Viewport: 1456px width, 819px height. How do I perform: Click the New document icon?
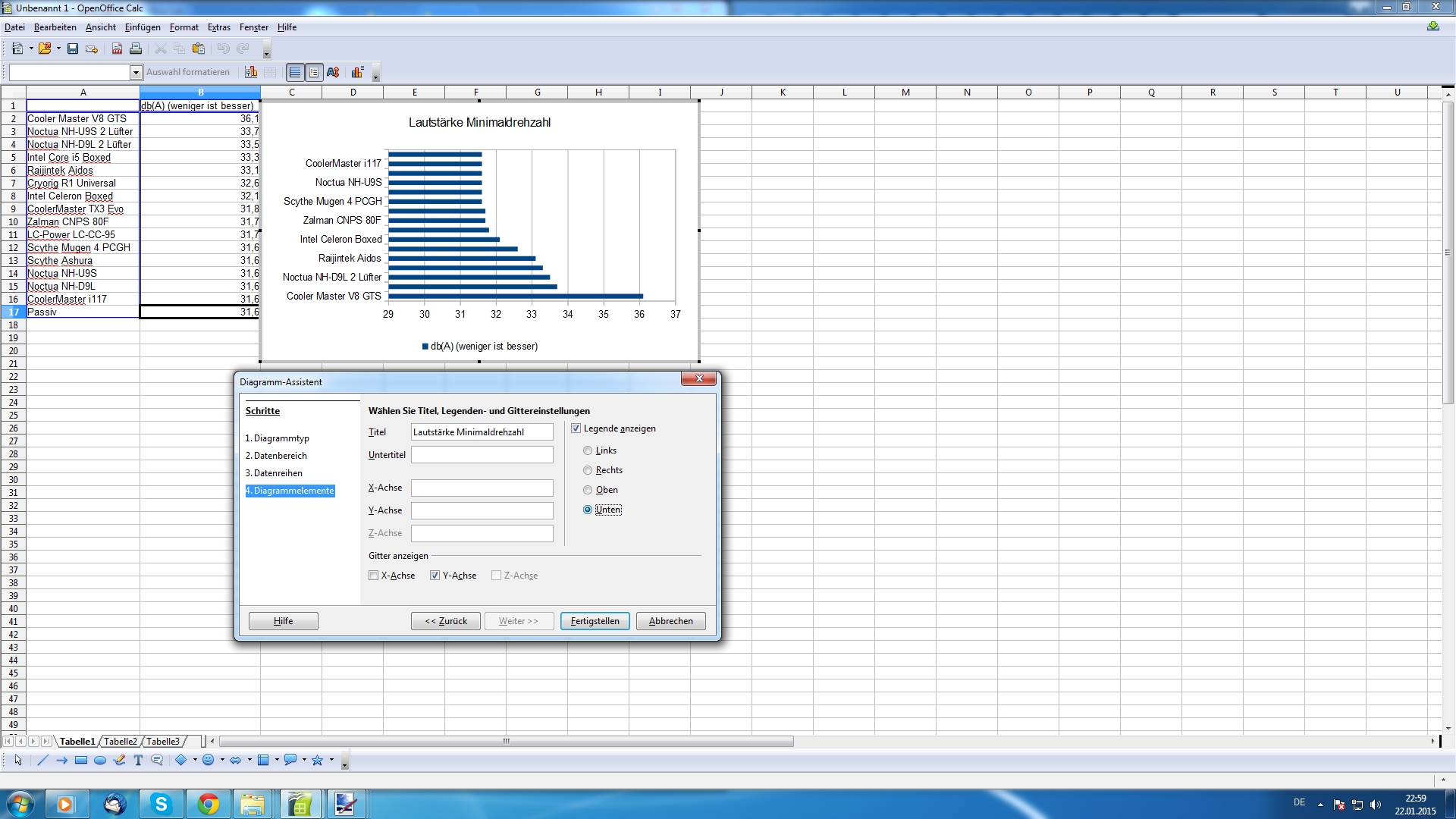[17, 49]
